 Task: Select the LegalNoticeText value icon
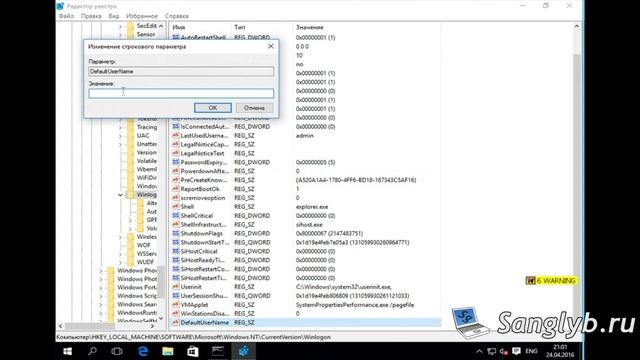(x=176, y=153)
